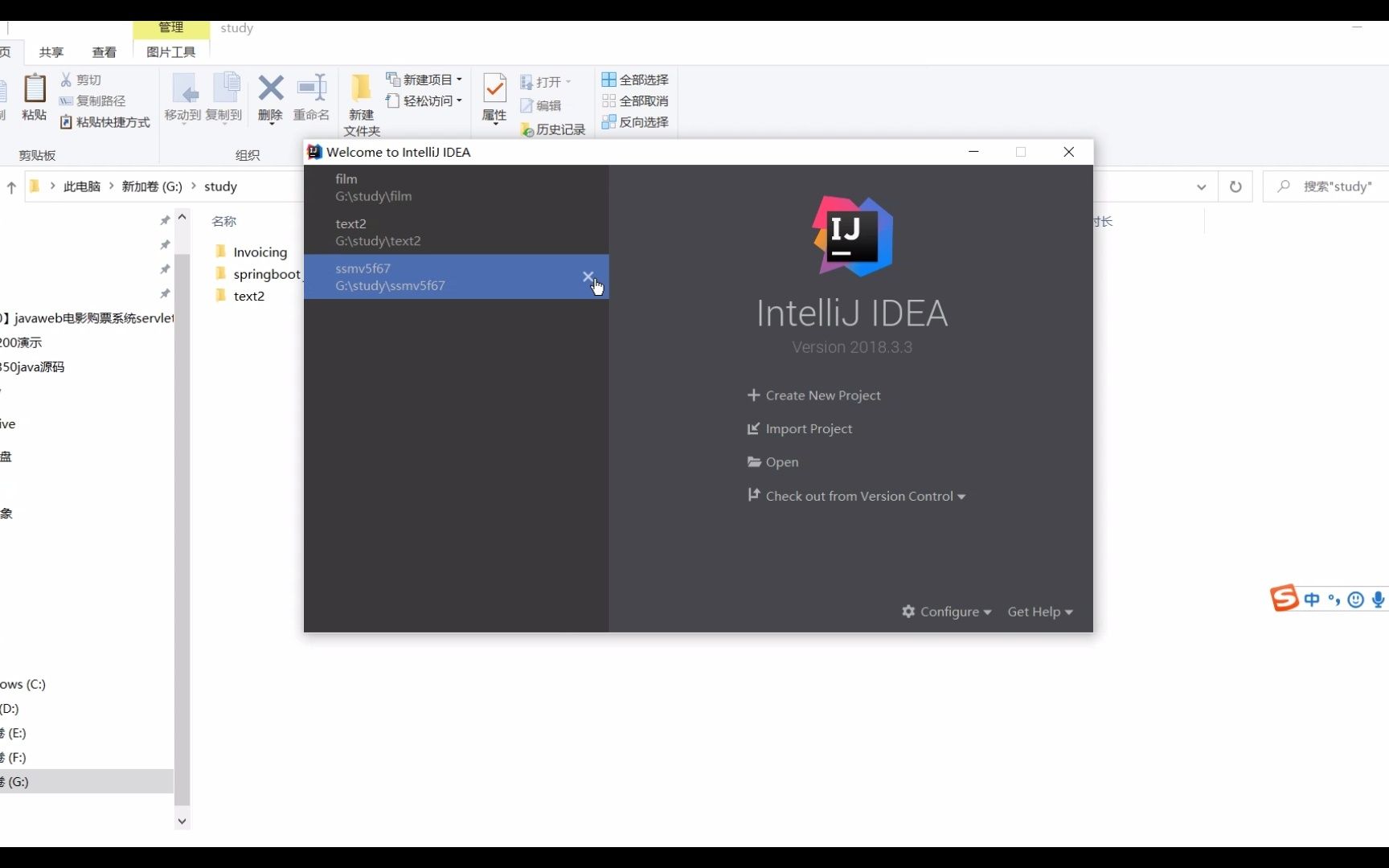
Task: Open Easy access dropdown in ribbon
Action: click(x=424, y=100)
